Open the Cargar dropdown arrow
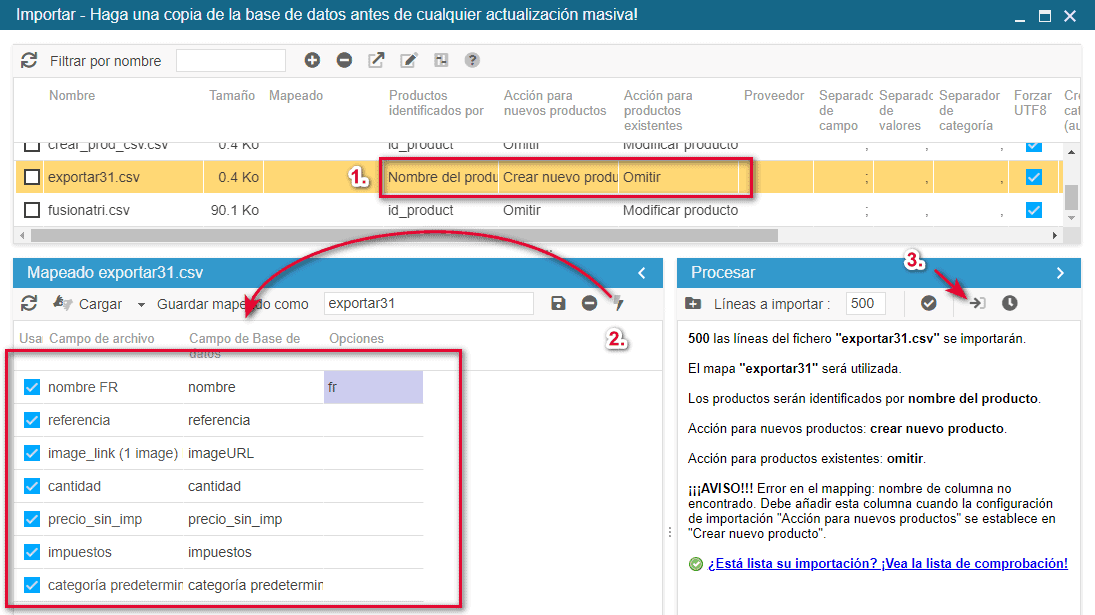 [141, 304]
